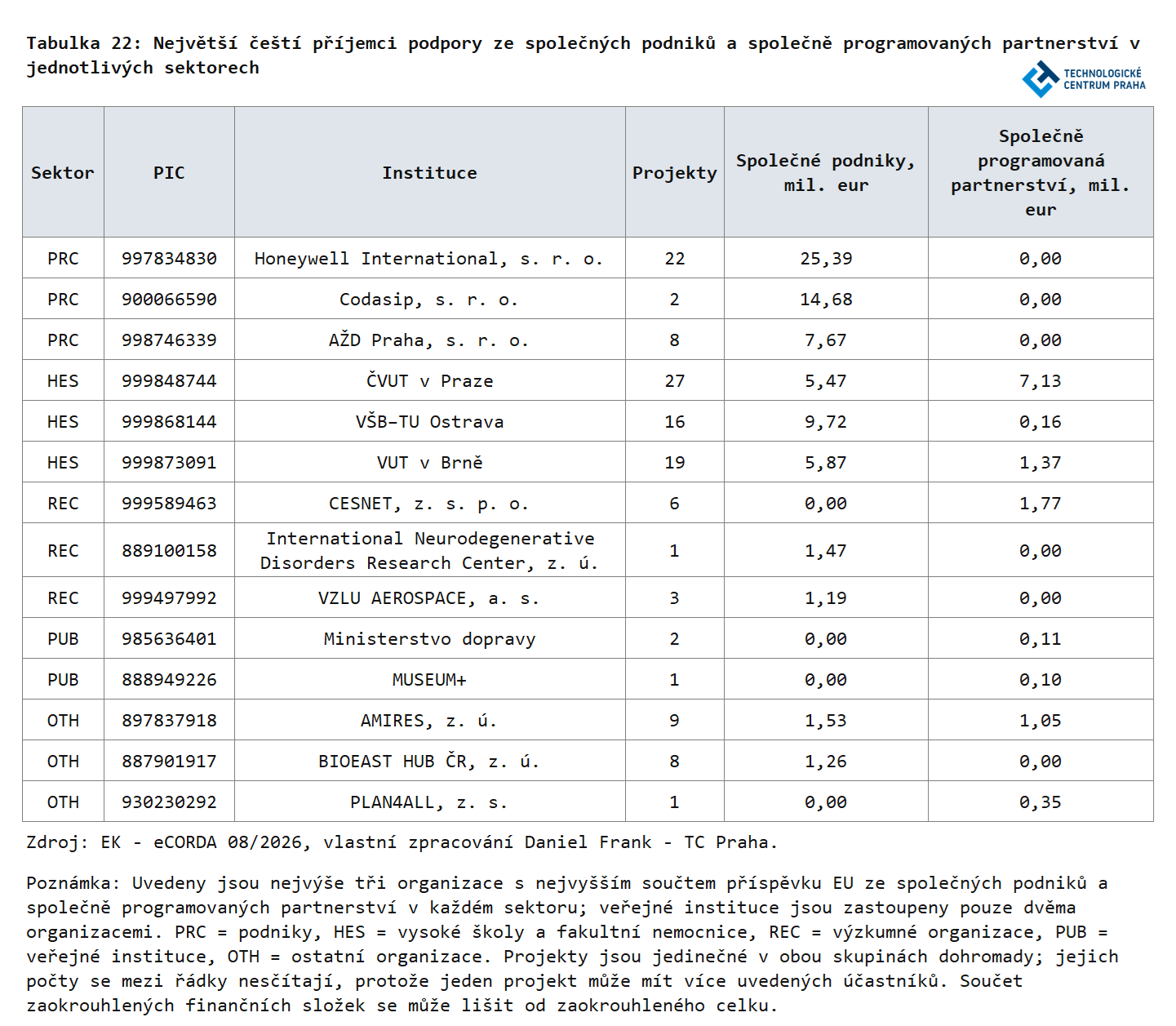Select 'Honeywell International, s. r. o.' cell
1176x1026 pixels.
(x=429, y=259)
